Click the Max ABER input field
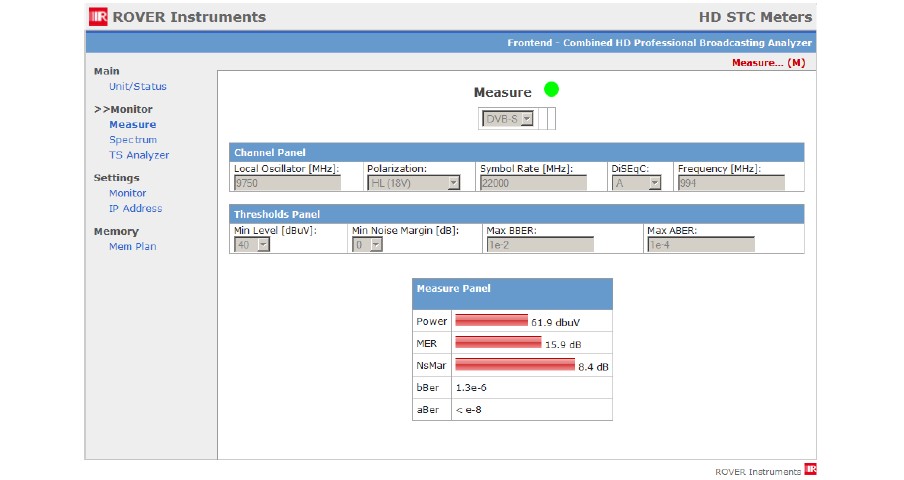This screenshot has height=480, width=904. [700, 245]
